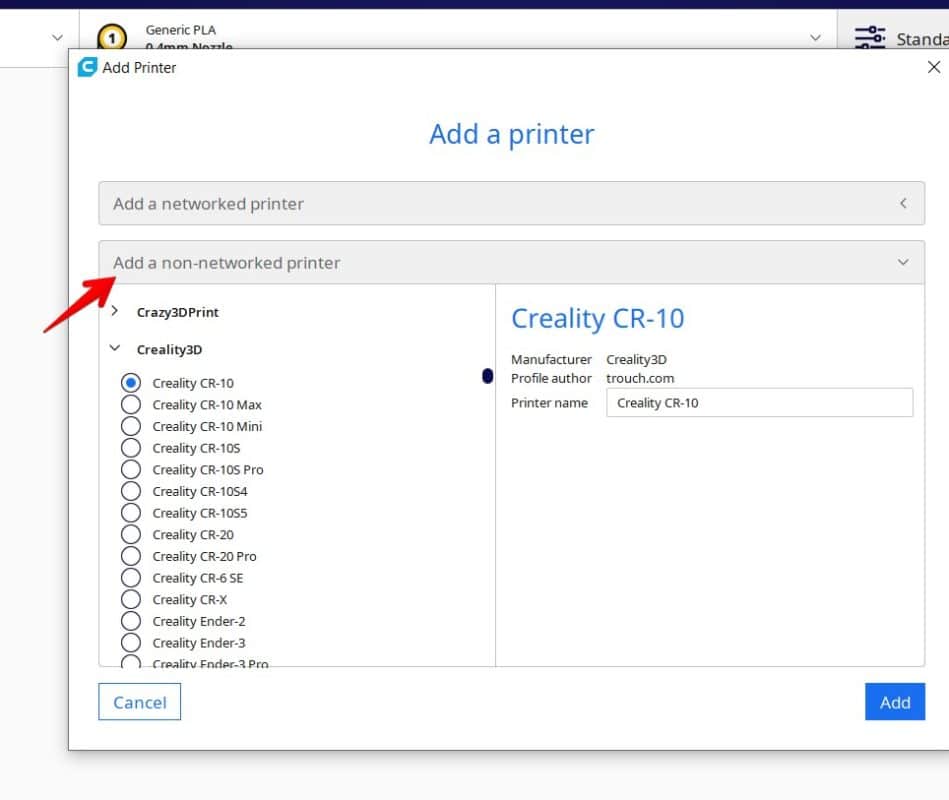Select the Creality CR-10 Mini printer

coord(131,426)
